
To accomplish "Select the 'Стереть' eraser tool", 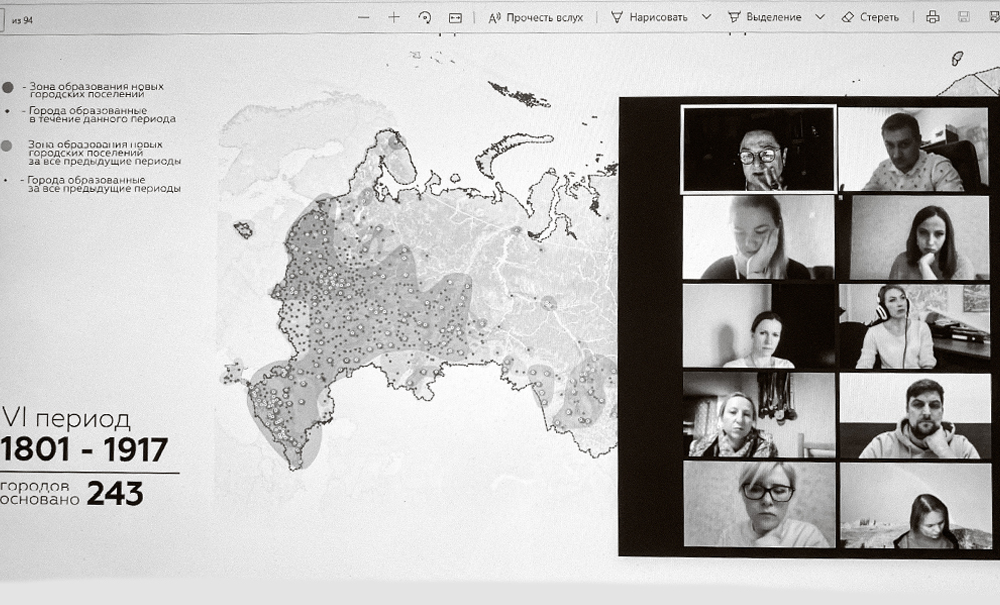I will 870,17.
